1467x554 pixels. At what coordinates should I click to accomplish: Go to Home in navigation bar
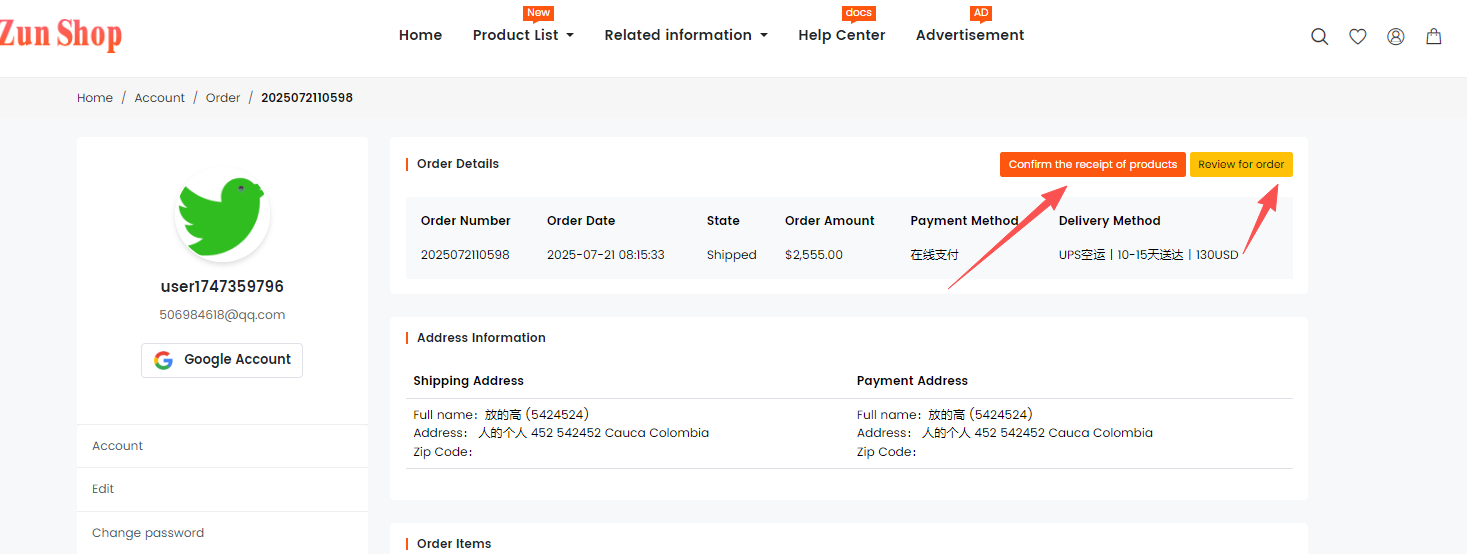[420, 35]
